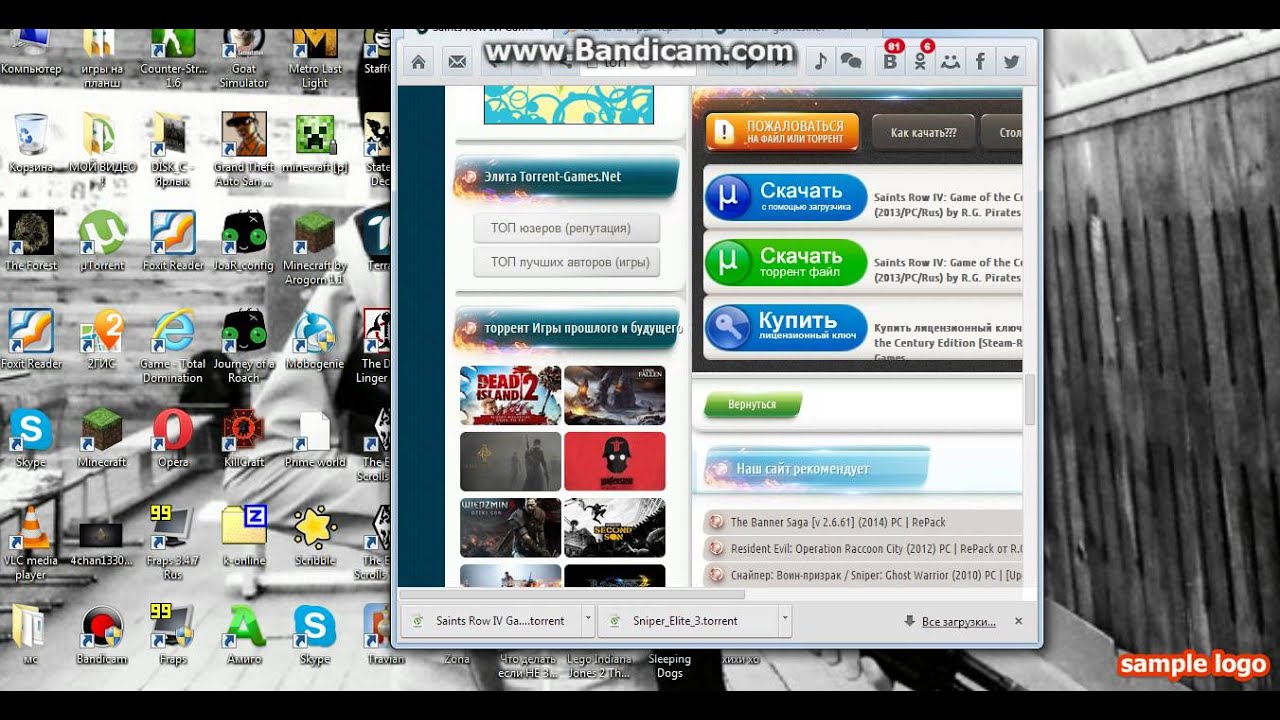Image resolution: width=1280 pixels, height=720 pixels.
Task: Open the Second Son game thumbnail
Action: pos(615,527)
